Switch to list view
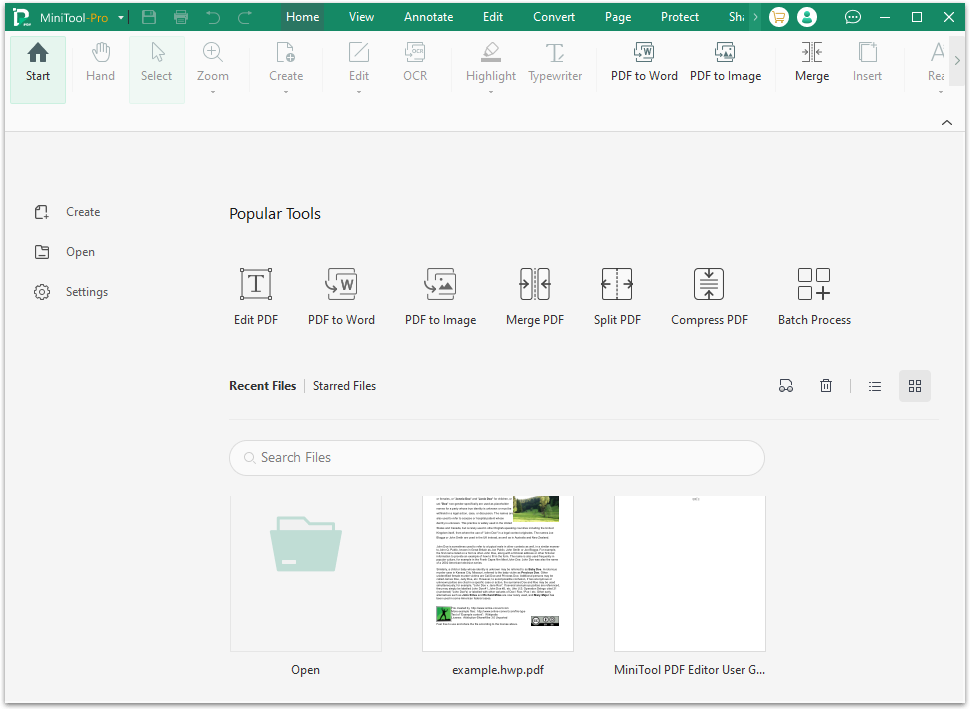The width and height of the screenshot is (970, 709). (875, 386)
